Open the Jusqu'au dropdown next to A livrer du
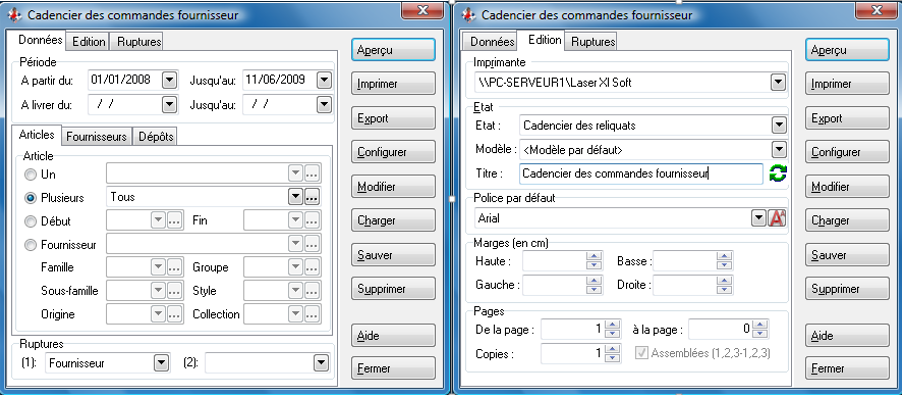The image size is (902, 395). (324, 105)
